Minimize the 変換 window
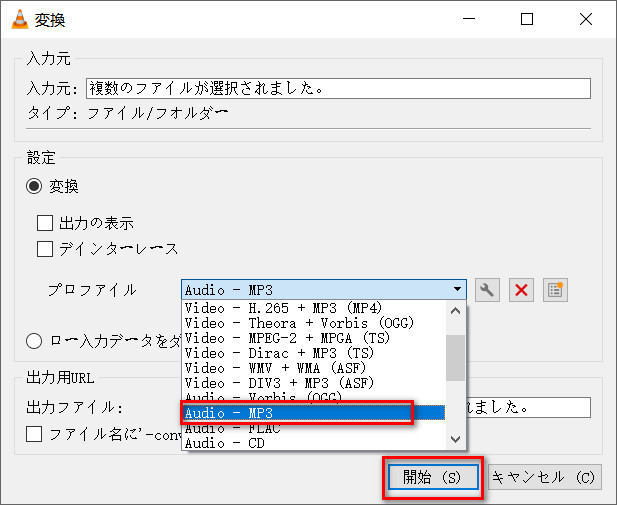The width and height of the screenshot is (617, 505). [469, 19]
